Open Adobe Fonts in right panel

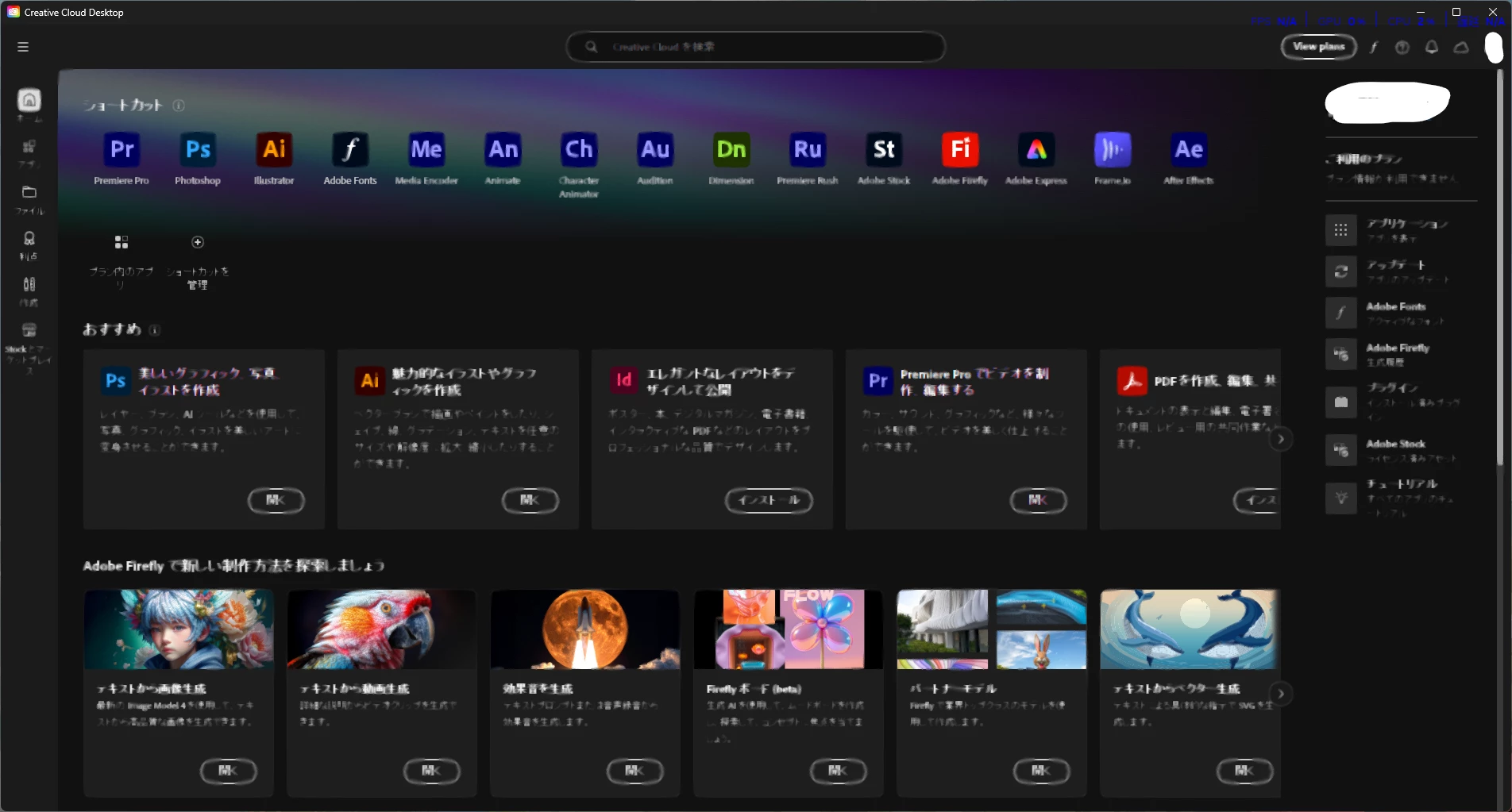pyautogui.click(x=1401, y=313)
